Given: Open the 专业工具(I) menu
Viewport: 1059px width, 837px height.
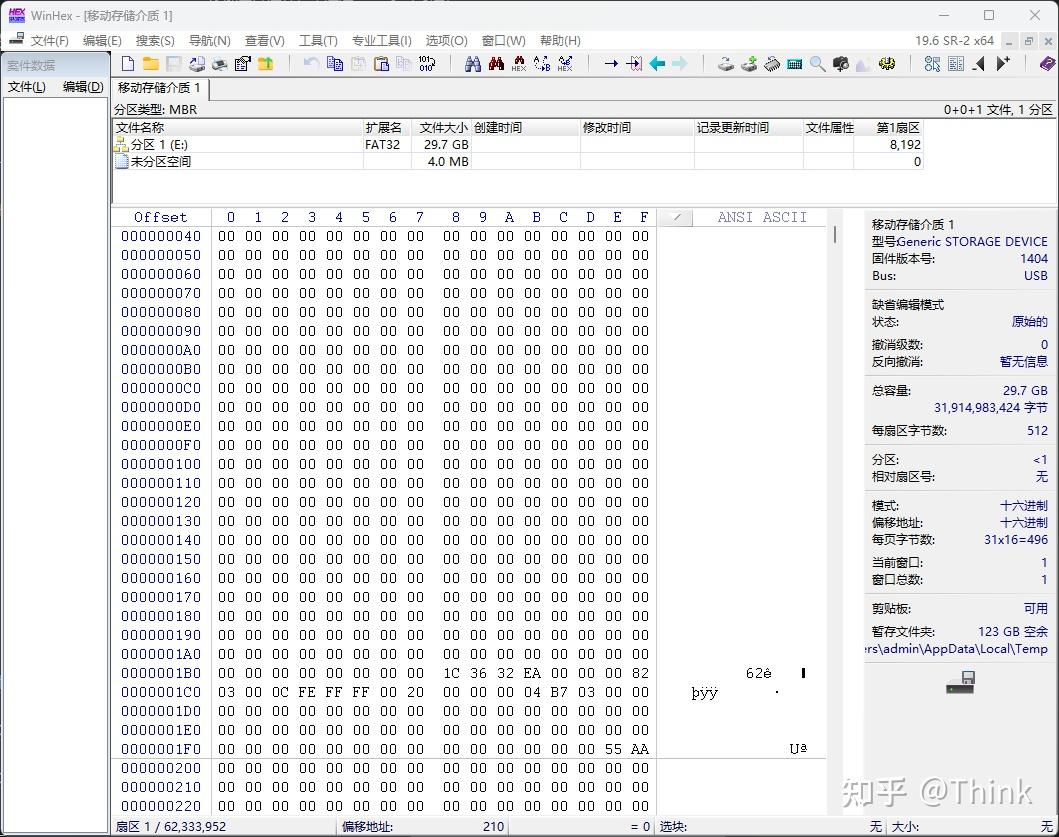Looking at the screenshot, I should [x=381, y=41].
